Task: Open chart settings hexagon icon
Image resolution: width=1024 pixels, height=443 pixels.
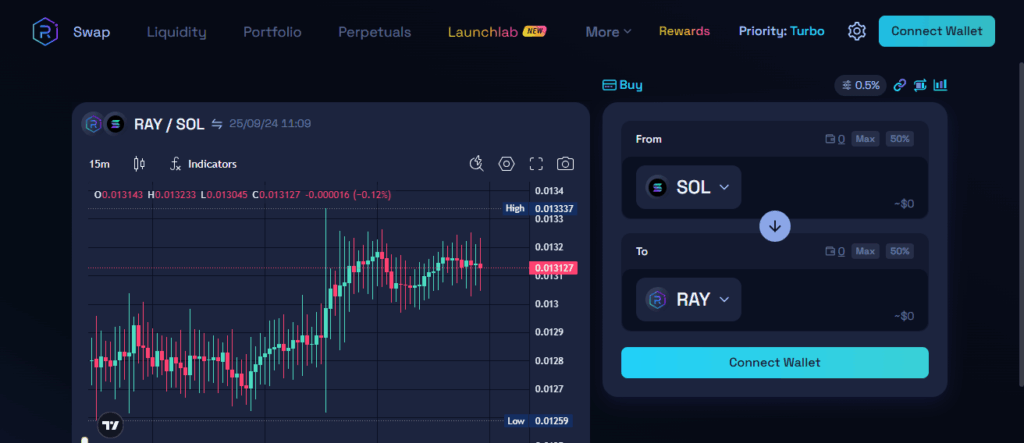Action: [506, 163]
